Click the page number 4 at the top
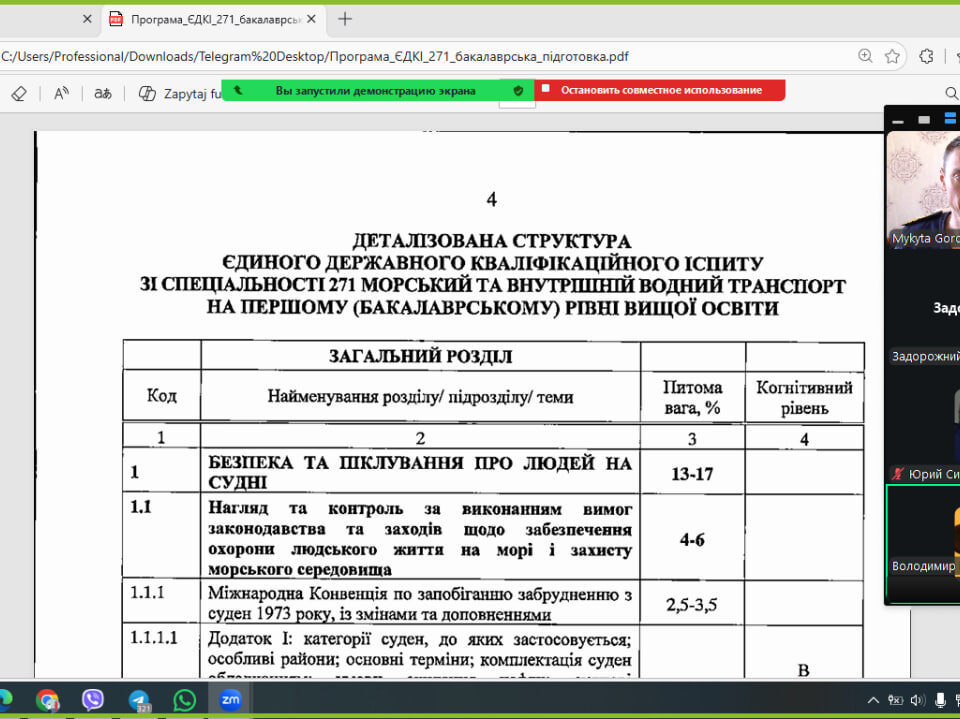Screen dimensions: 960x719 coord(492,199)
